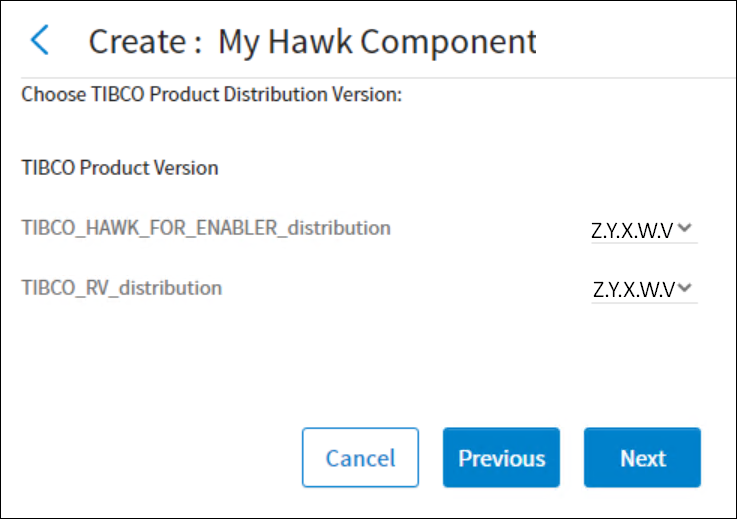Click the Z.Y.X.W.V value in the Hawk enabler row

click(633, 230)
